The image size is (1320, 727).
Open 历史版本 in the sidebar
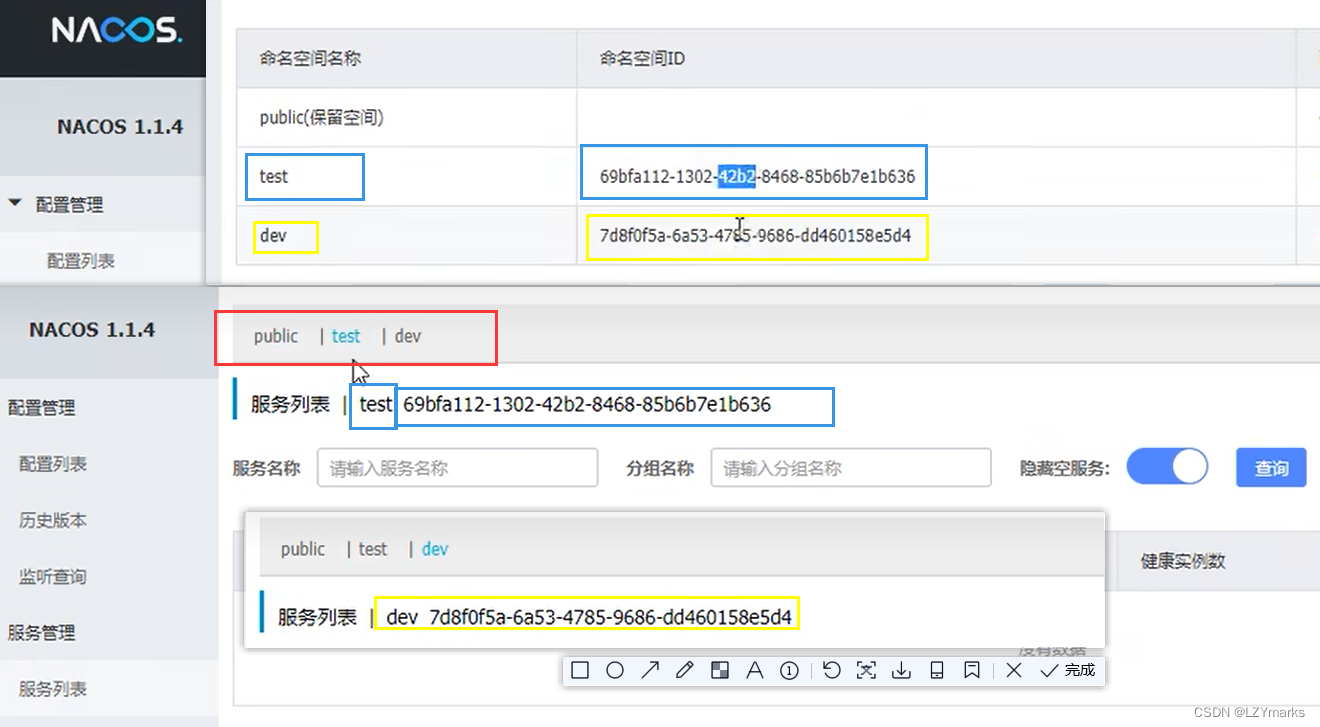(53, 520)
